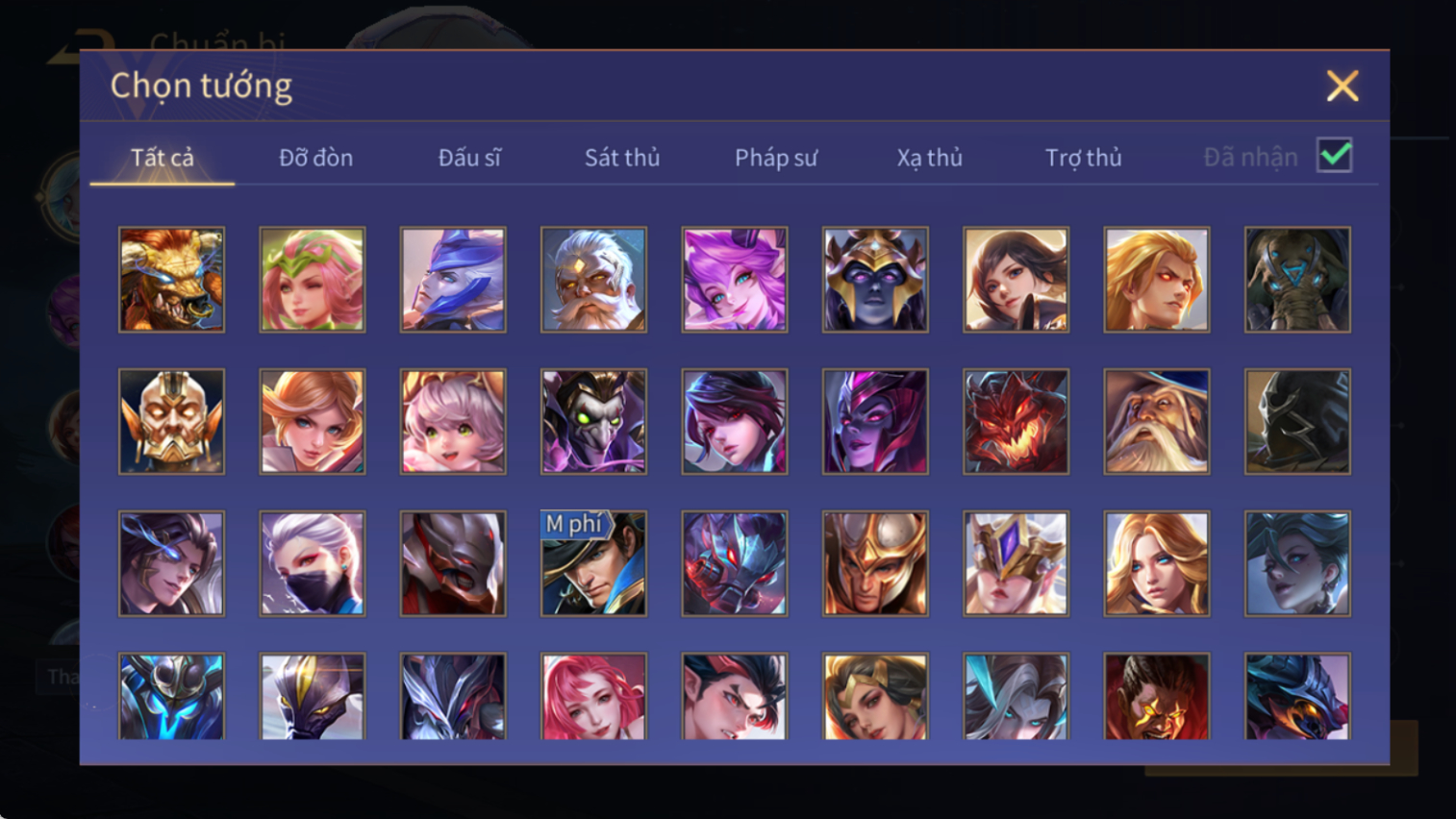Image resolution: width=1456 pixels, height=819 pixels.
Task: Show the 'Xạ thủ' hero category
Action: pos(930,158)
